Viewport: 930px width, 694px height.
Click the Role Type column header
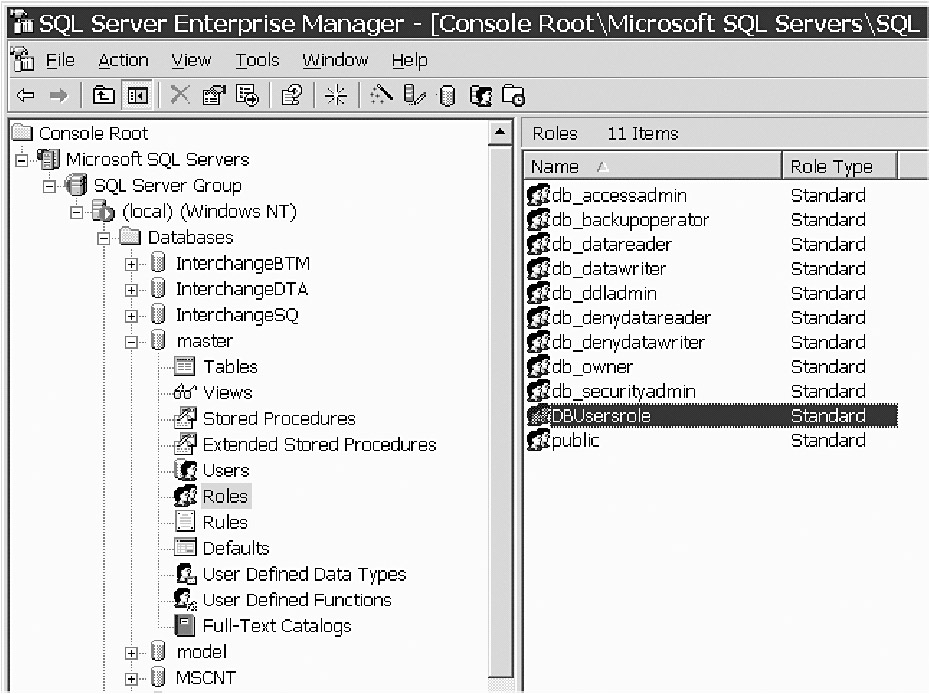838,167
